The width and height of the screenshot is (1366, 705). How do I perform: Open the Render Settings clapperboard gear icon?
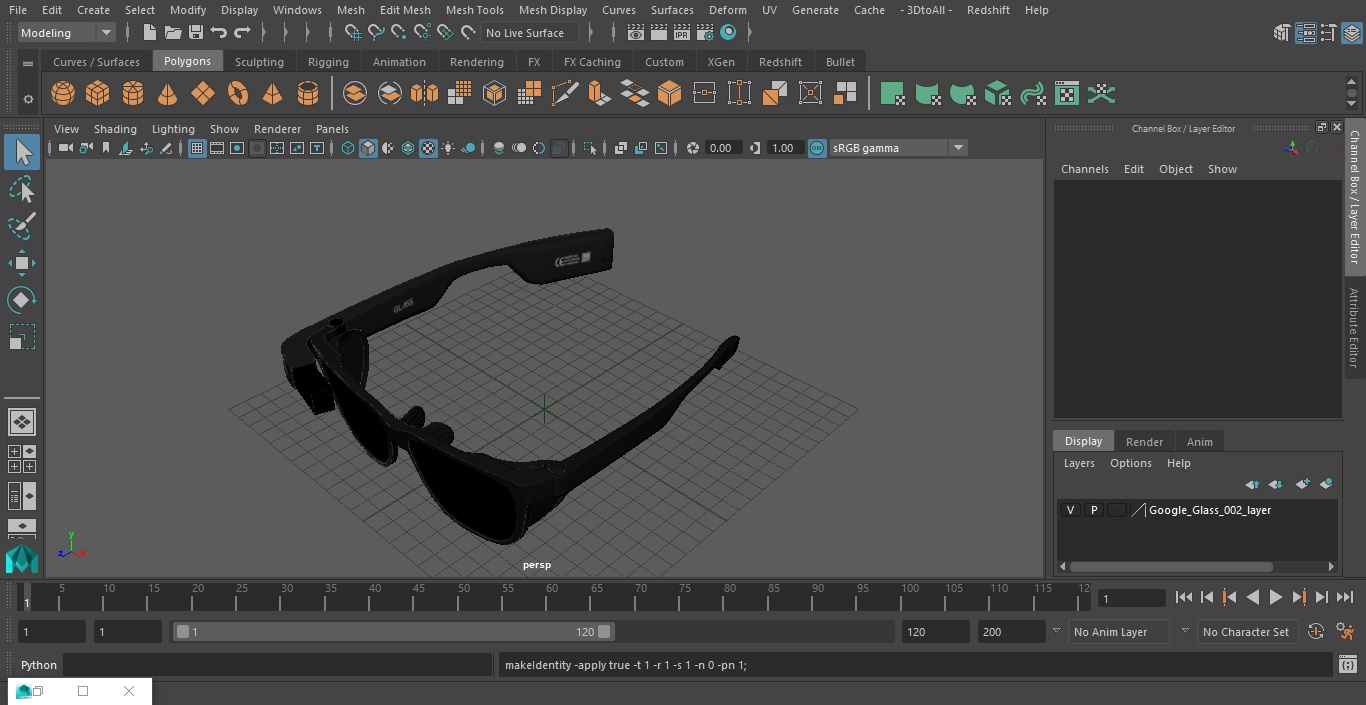tap(705, 33)
